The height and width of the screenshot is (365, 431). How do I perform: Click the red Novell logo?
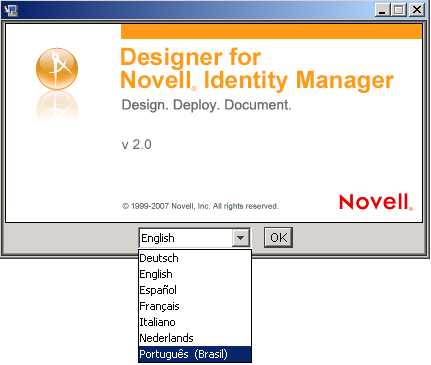[x=376, y=202]
